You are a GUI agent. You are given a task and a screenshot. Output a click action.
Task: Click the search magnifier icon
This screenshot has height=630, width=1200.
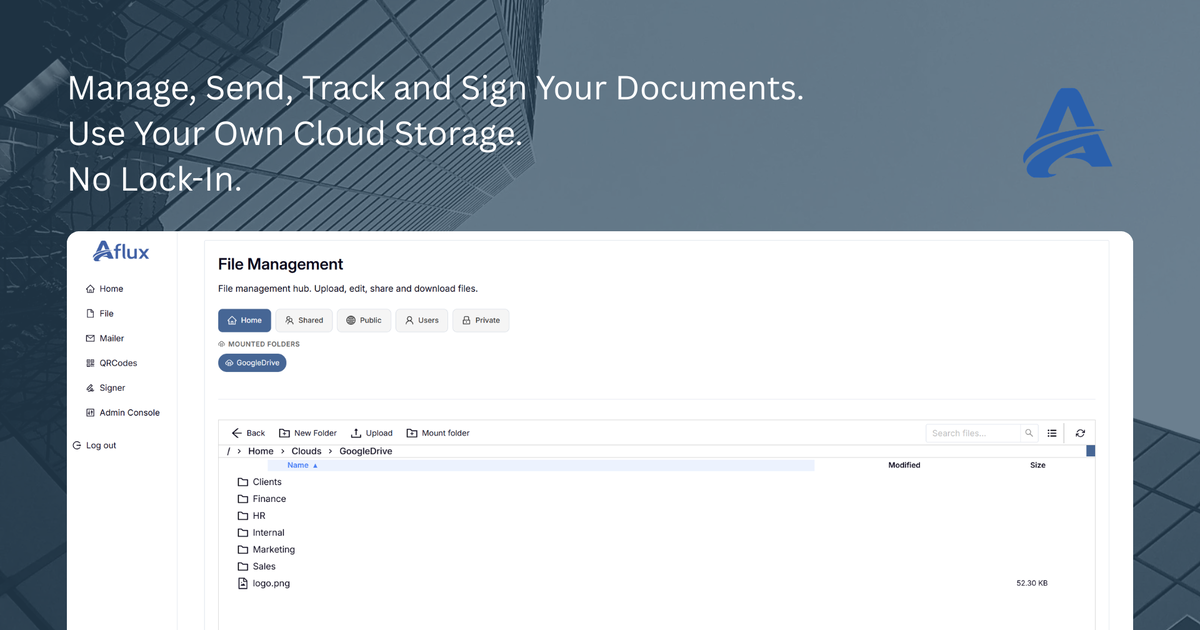[1028, 433]
